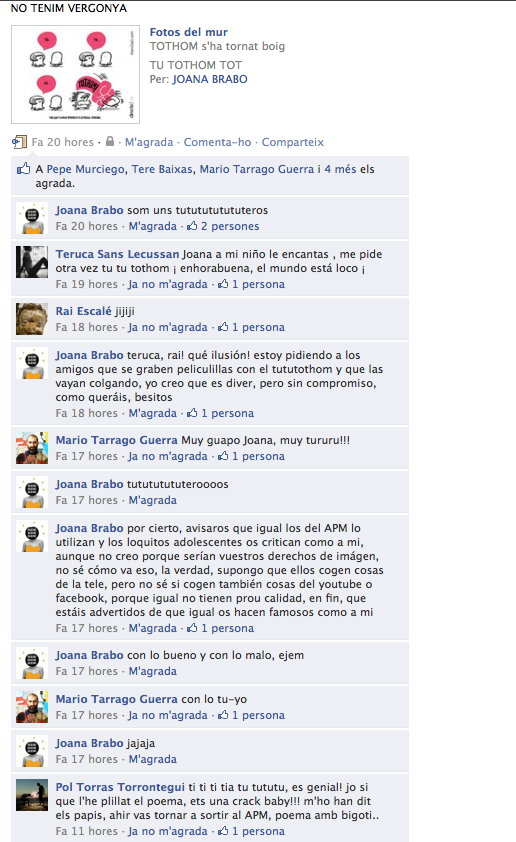Viewport: 516px width, 842px height.
Task: Click the wall photo post icon before Fa 20 hores
Action: (19, 142)
